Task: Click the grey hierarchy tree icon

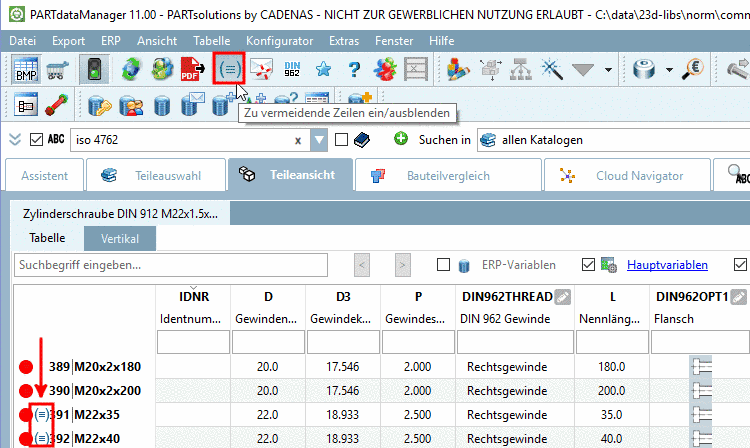Action: point(521,70)
